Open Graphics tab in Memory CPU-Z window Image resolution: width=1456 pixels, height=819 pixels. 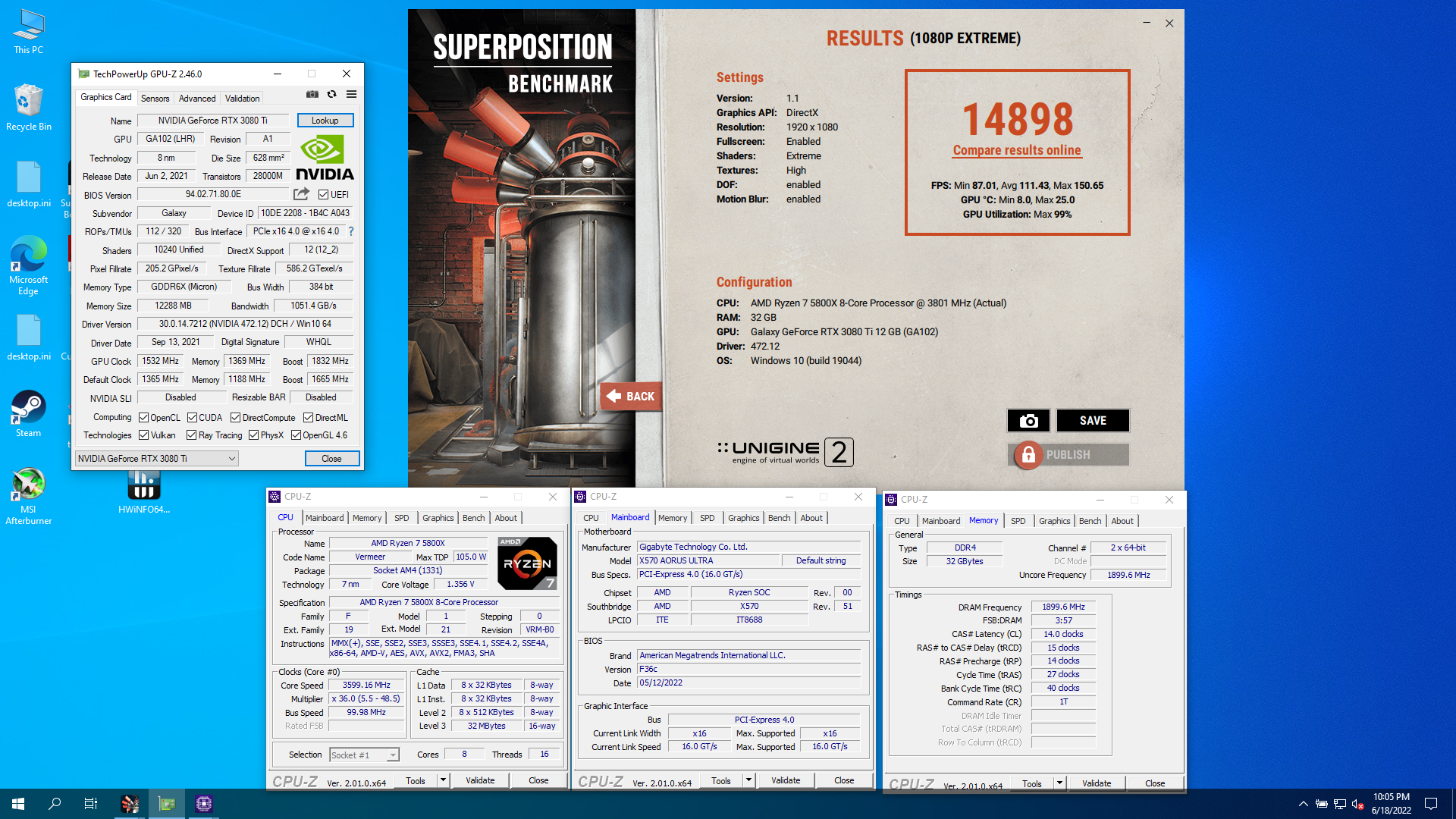[x=1054, y=521]
